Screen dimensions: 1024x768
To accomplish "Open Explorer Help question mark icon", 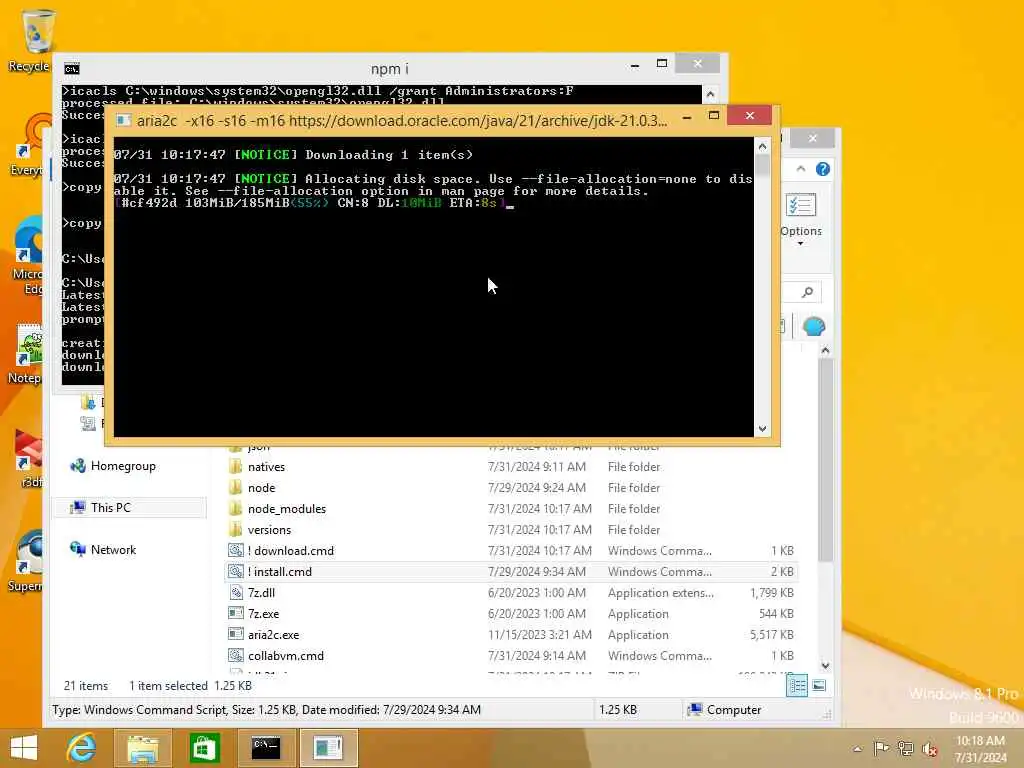I will (823, 169).
